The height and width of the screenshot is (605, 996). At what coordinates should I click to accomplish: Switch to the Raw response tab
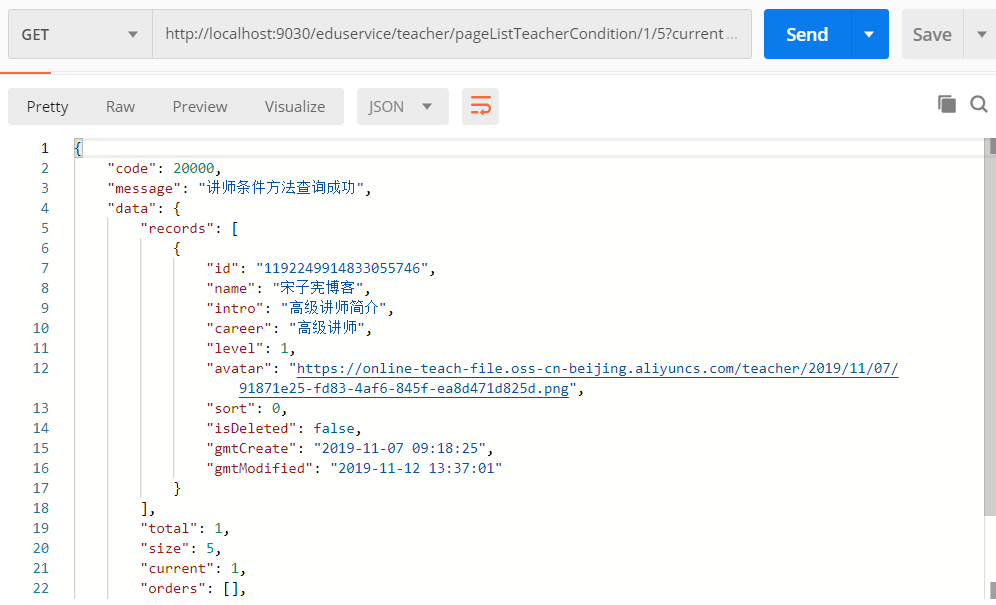(120, 106)
